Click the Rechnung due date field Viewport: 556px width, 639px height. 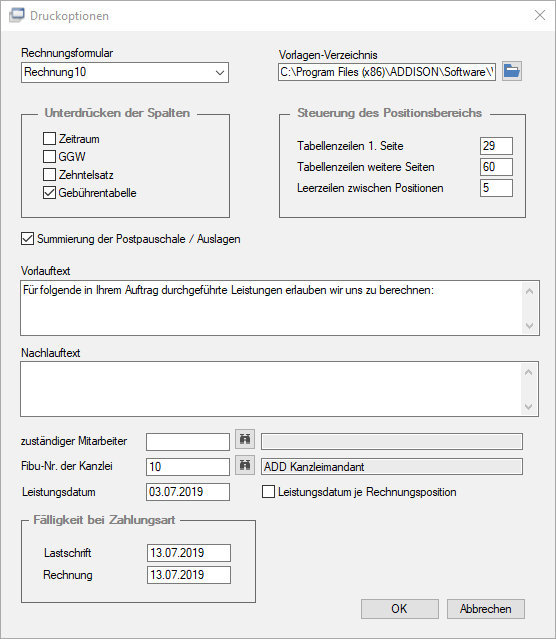pyautogui.click(x=189, y=575)
